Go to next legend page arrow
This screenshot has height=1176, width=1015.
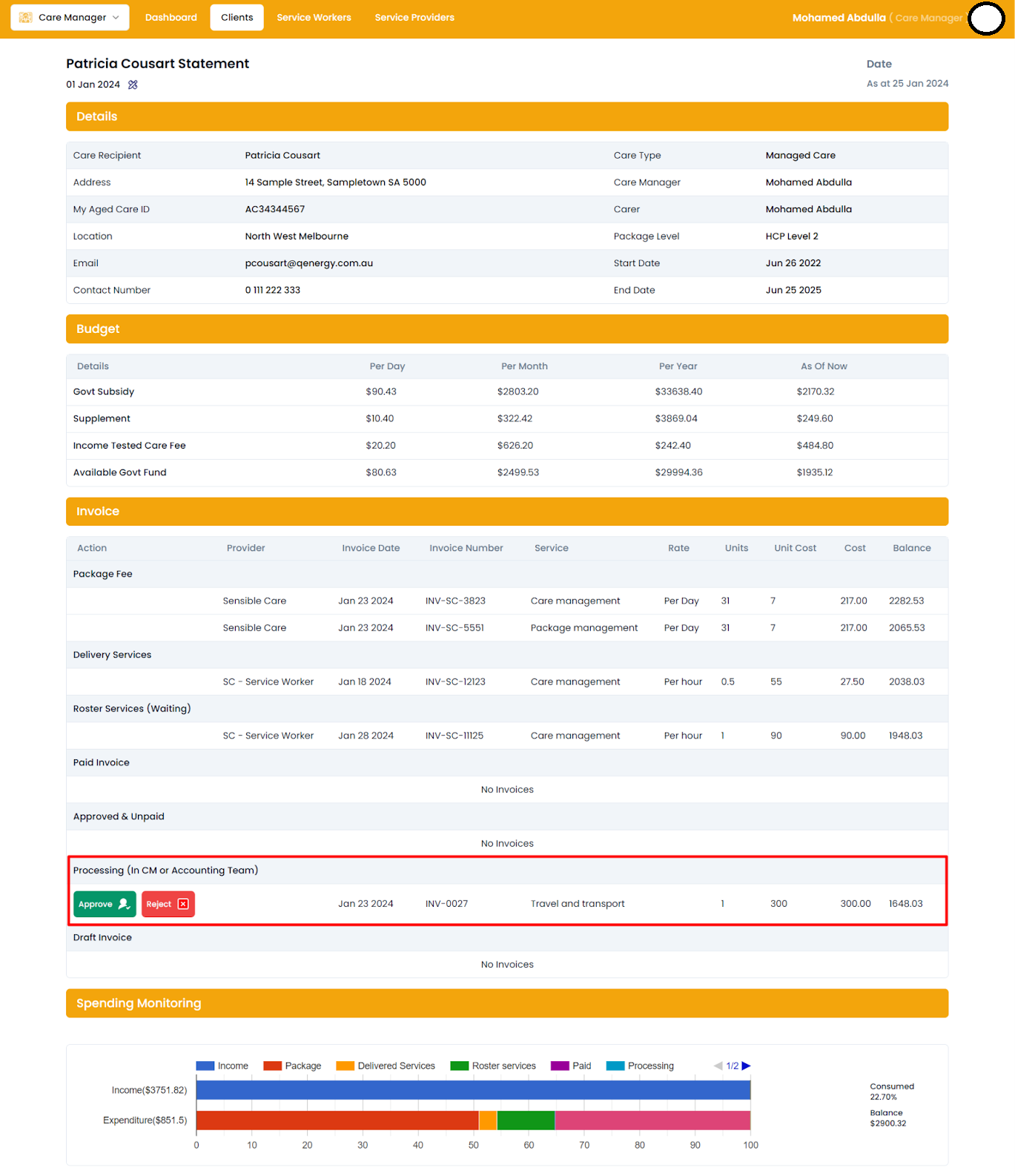click(x=747, y=1066)
